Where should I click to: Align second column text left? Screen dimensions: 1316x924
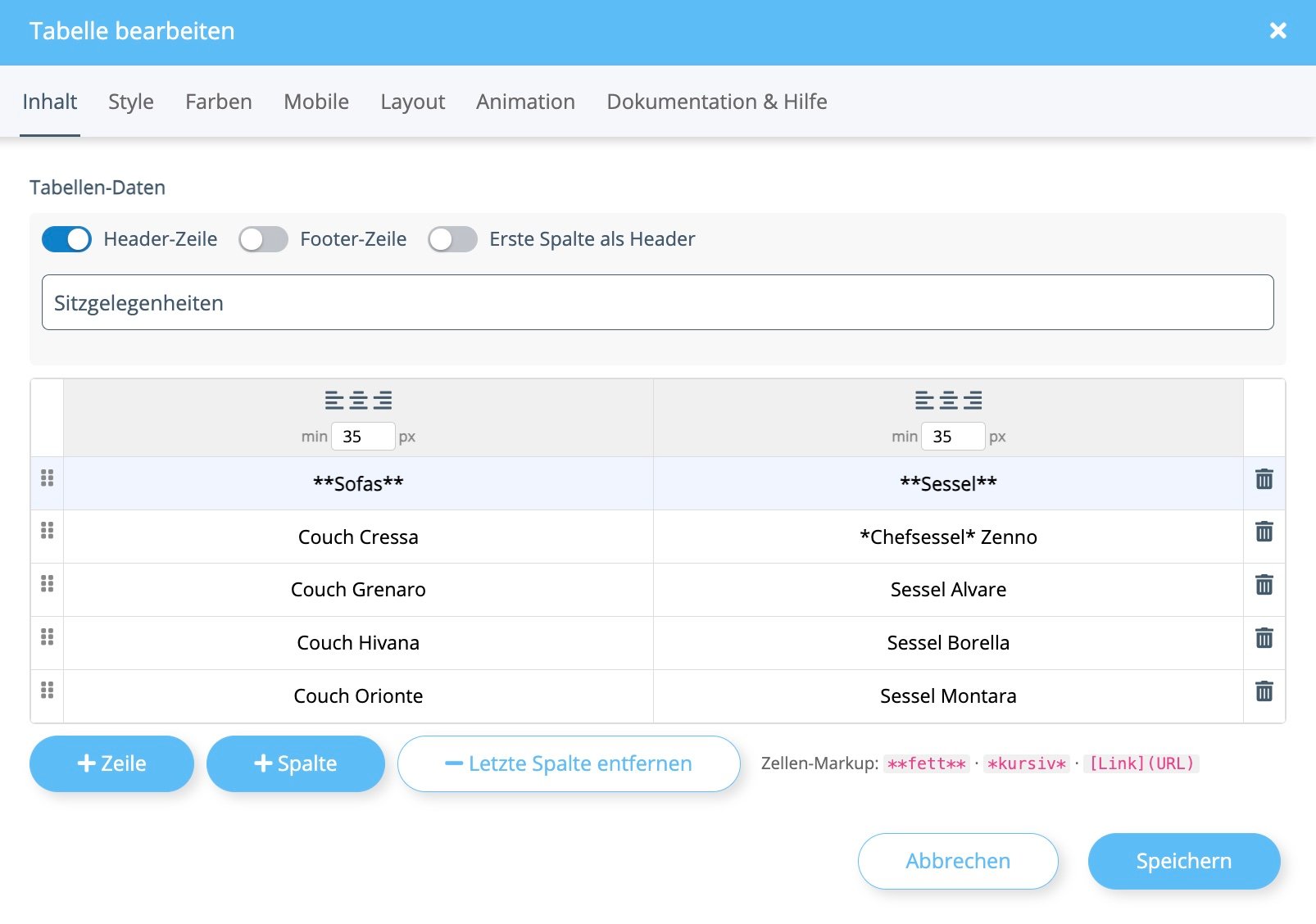click(924, 400)
